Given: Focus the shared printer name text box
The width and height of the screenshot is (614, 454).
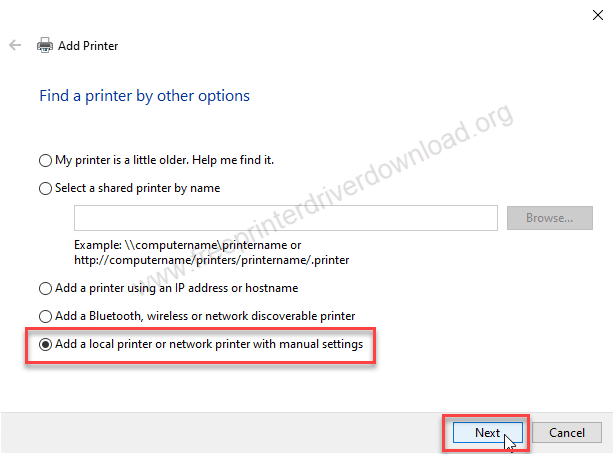Looking at the screenshot, I should [x=286, y=218].
